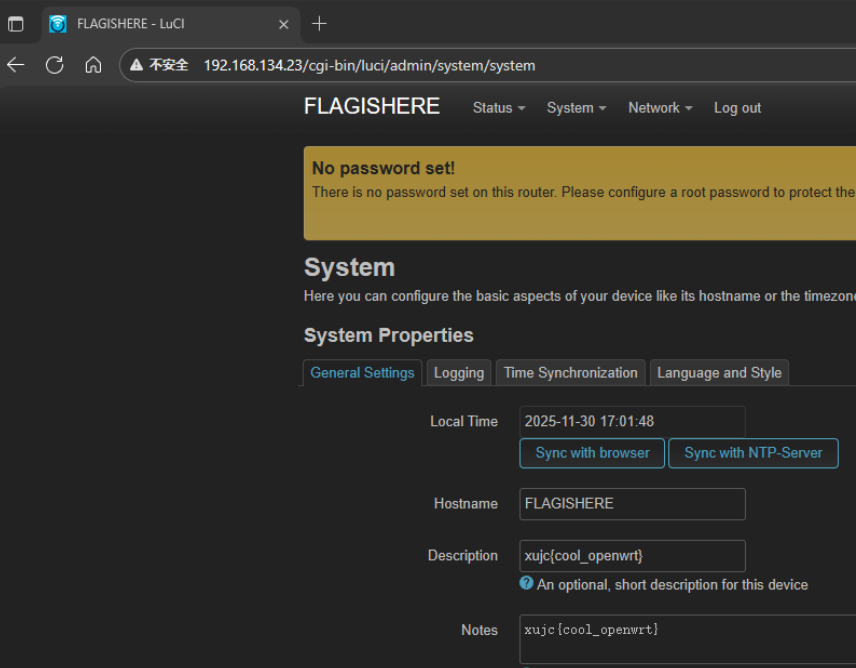Open the System dropdown menu
This screenshot has width=856, height=668.
[x=576, y=108]
